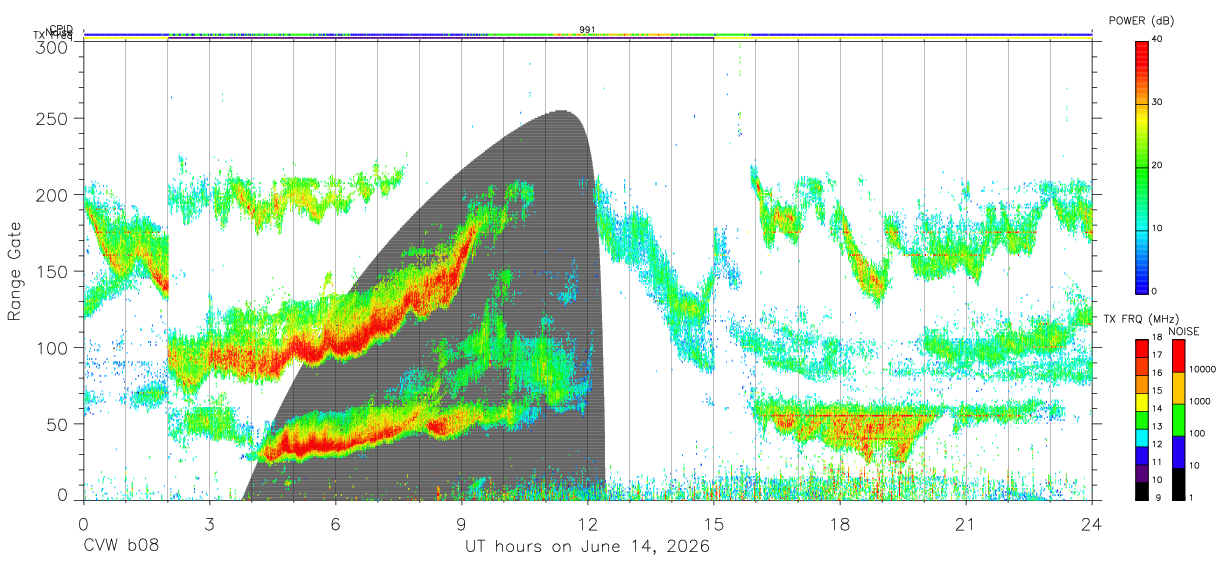1228x567 pixels.
Task: Select the red NOISE swatch above 10000
Action: click(1178, 356)
